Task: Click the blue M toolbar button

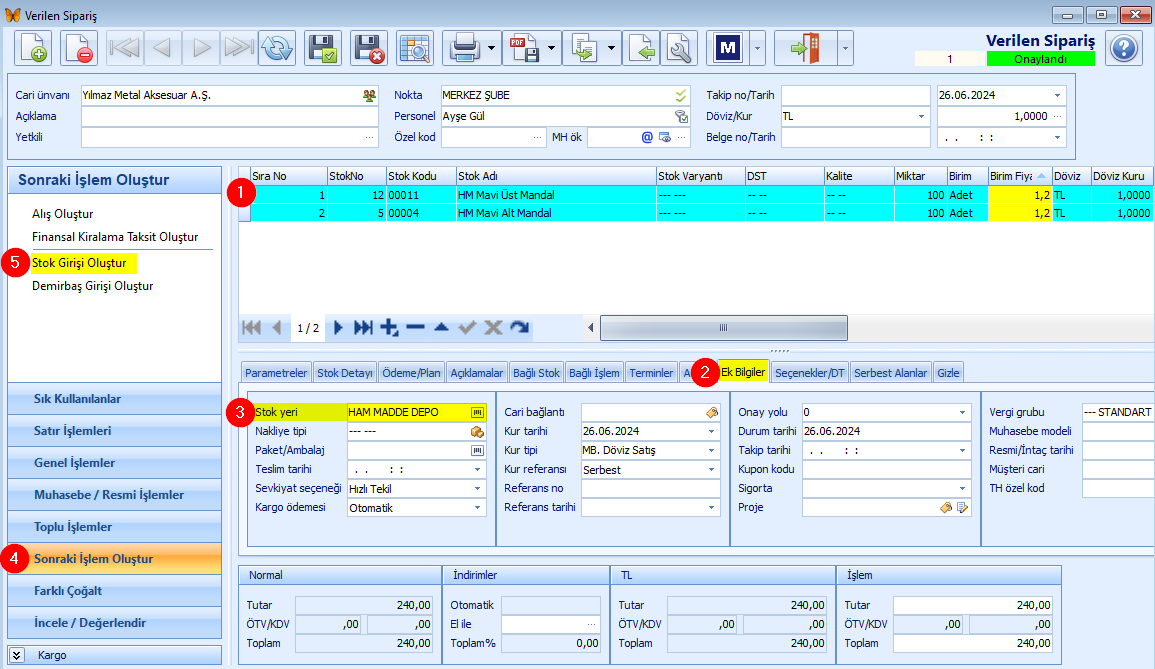Action: (x=728, y=49)
